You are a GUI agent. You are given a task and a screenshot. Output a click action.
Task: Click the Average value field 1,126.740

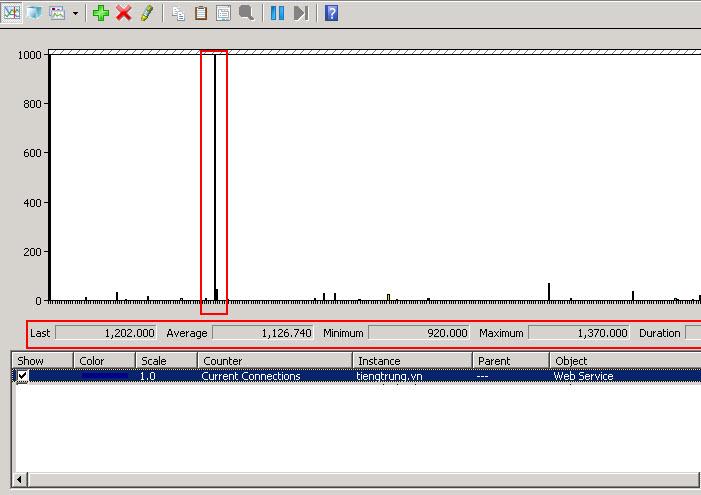pyautogui.click(x=263, y=333)
